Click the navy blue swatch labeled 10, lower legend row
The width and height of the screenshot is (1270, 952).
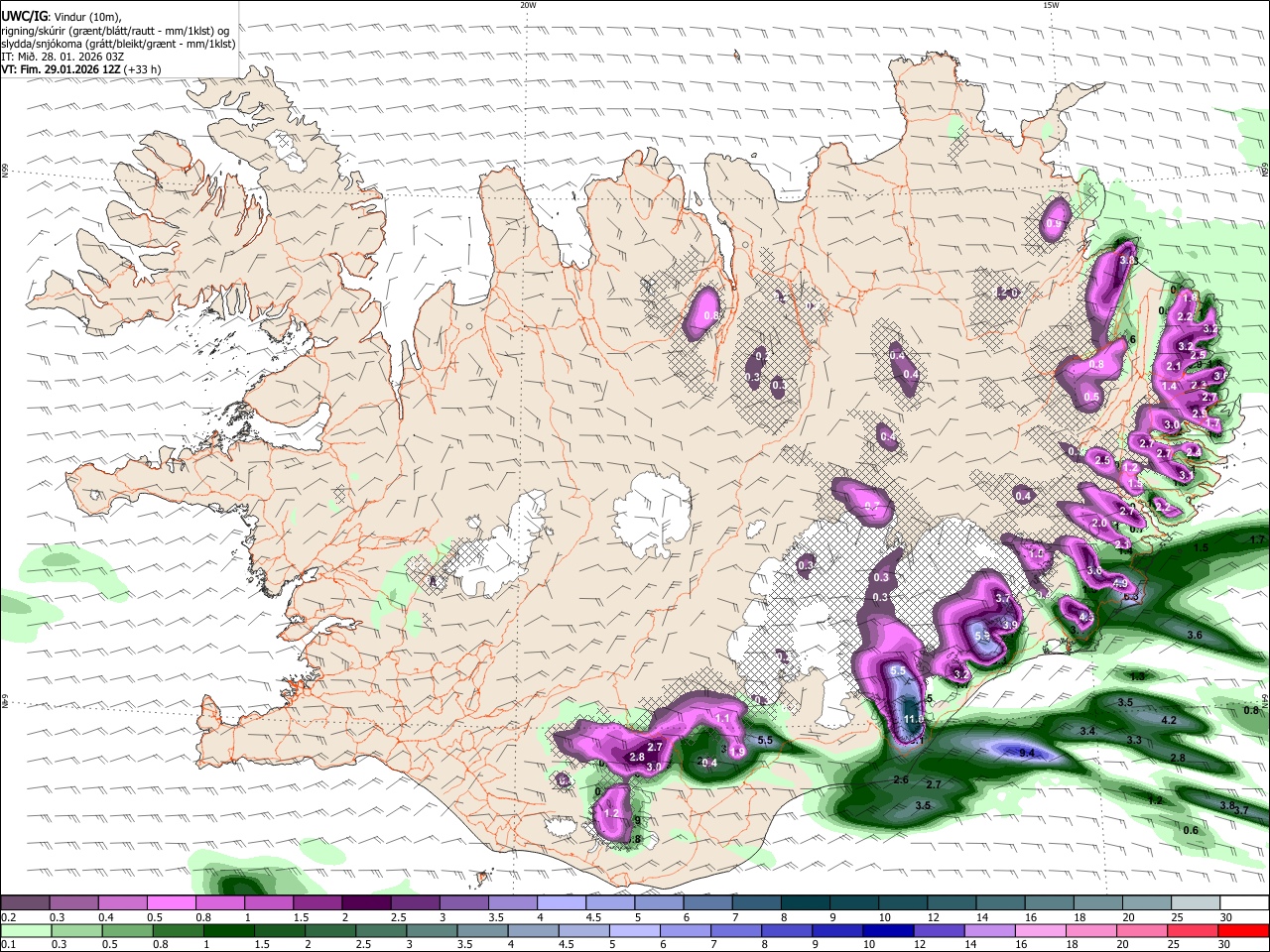pyautogui.click(x=887, y=930)
